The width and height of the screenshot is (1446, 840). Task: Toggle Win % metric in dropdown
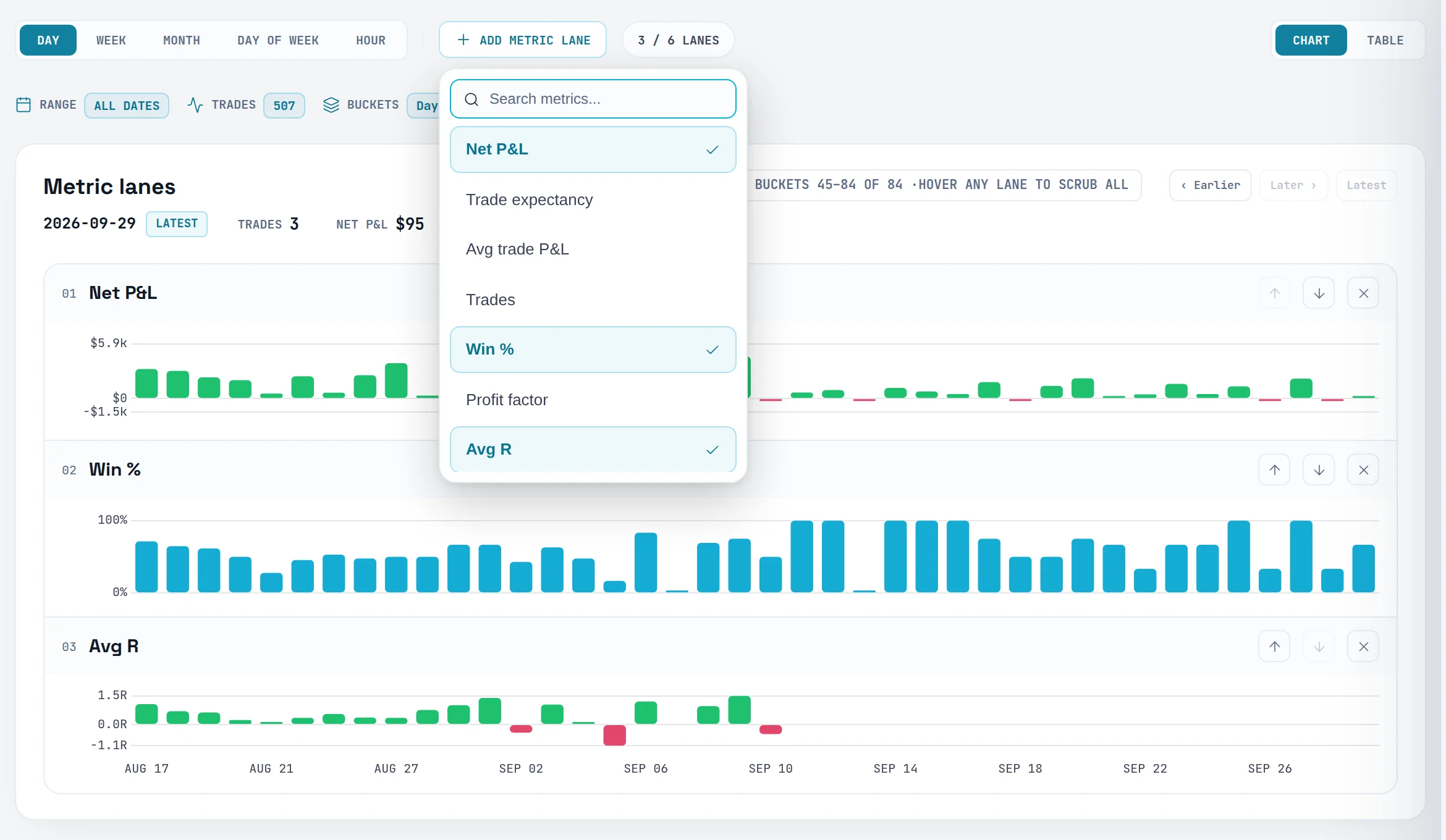(x=593, y=350)
